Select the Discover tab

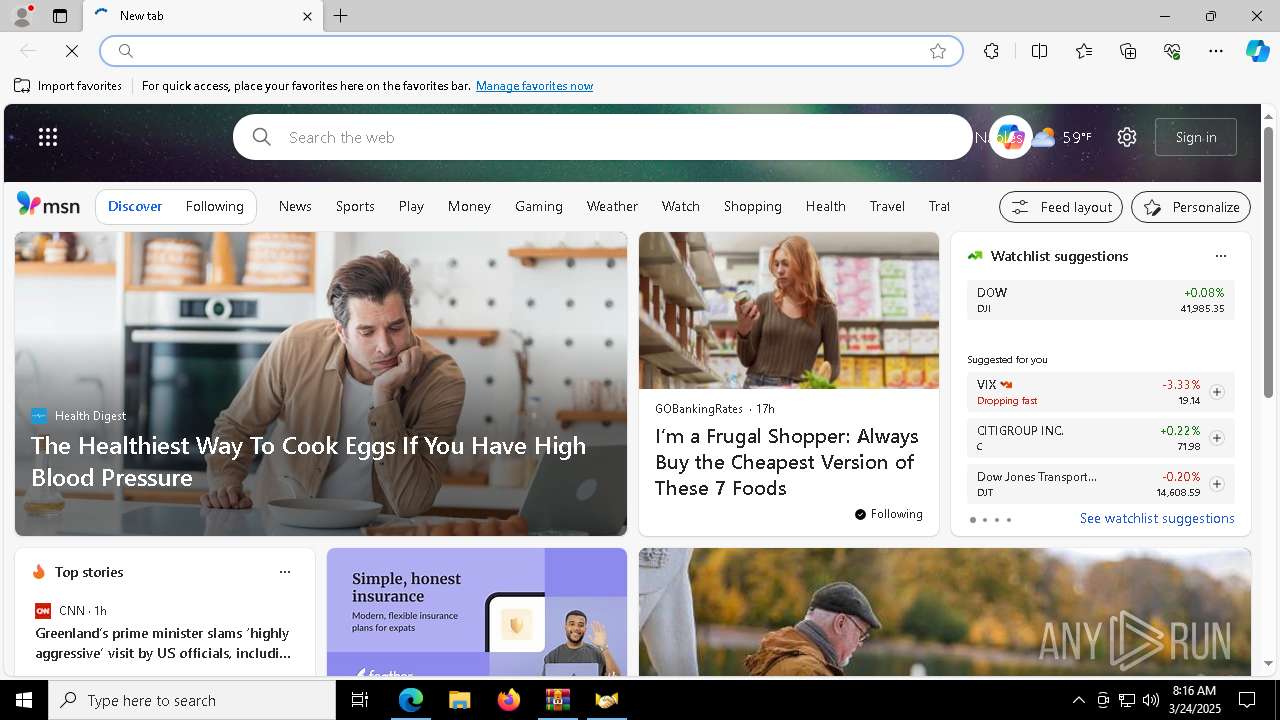click(x=135, y=206)
